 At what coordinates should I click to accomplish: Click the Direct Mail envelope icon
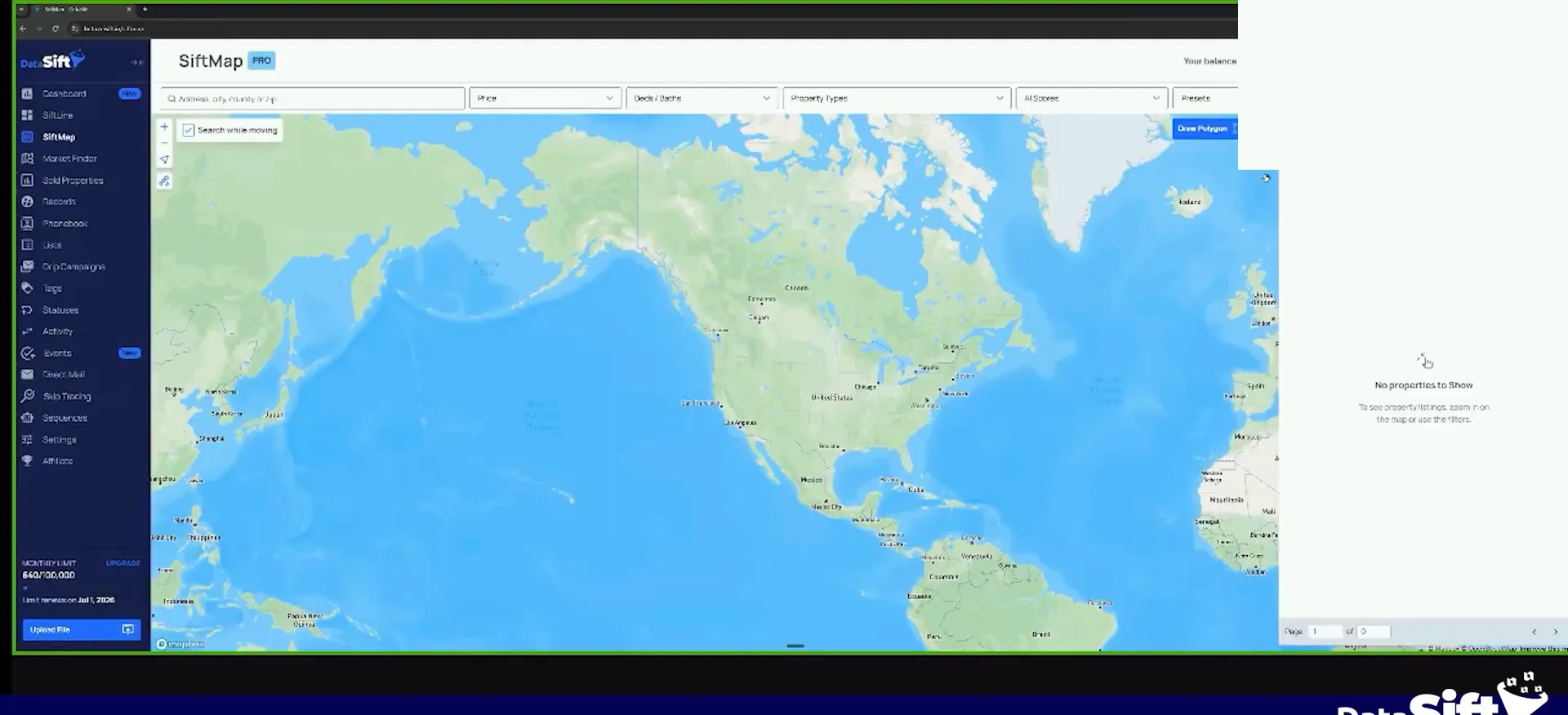[x=27, y=375]
